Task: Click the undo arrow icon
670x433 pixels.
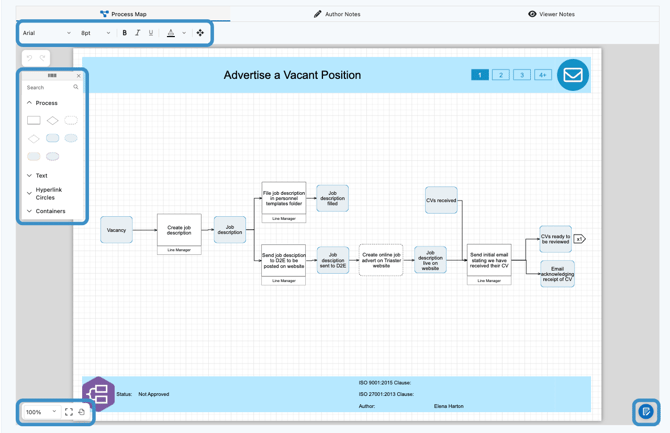Action: [x=29, y=58]
